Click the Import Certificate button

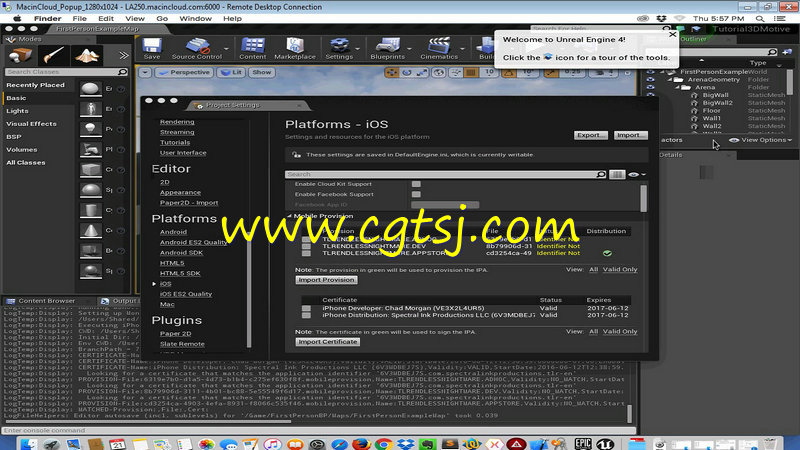coord(328,342)
